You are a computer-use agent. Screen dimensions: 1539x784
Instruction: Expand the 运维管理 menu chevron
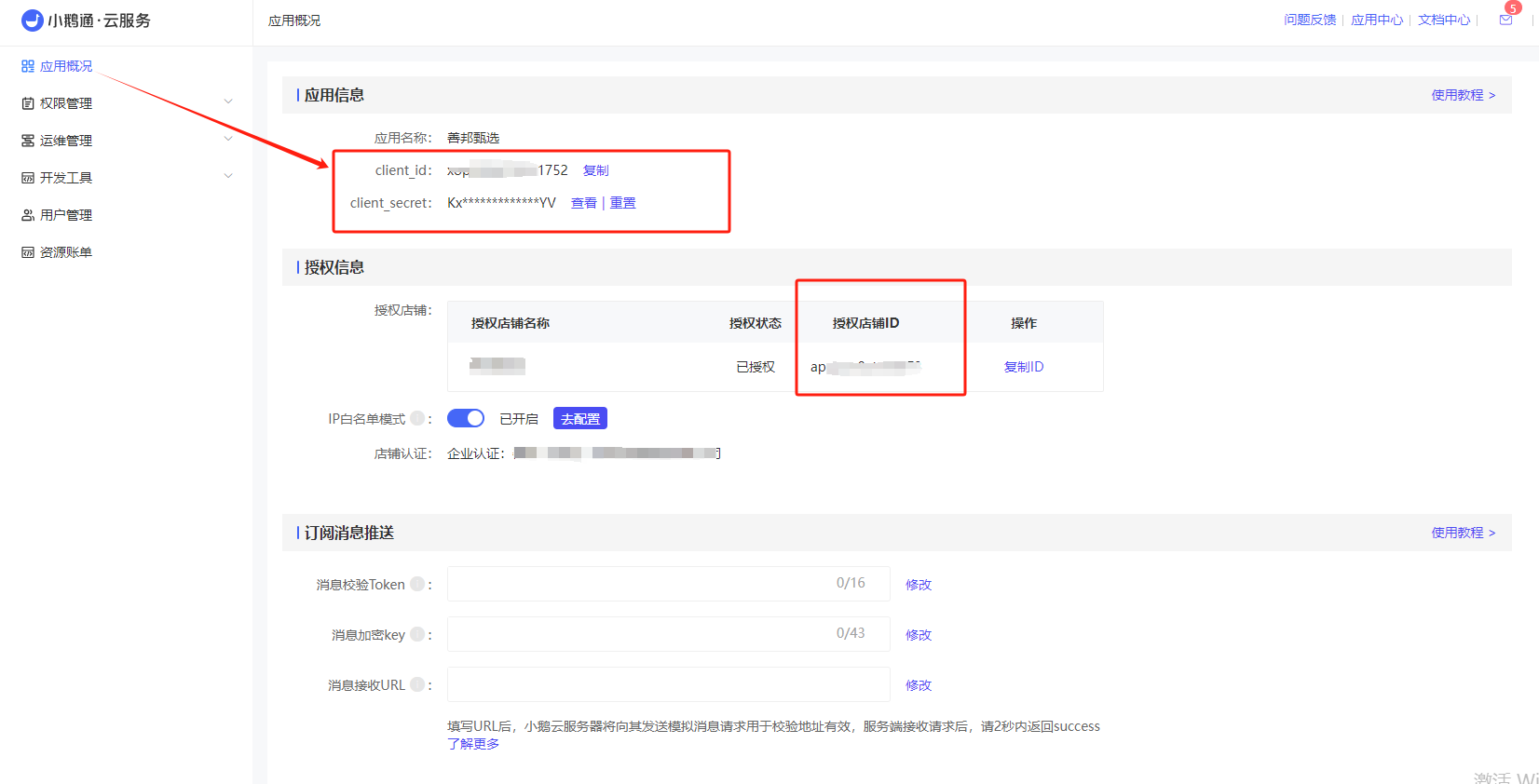228,139
